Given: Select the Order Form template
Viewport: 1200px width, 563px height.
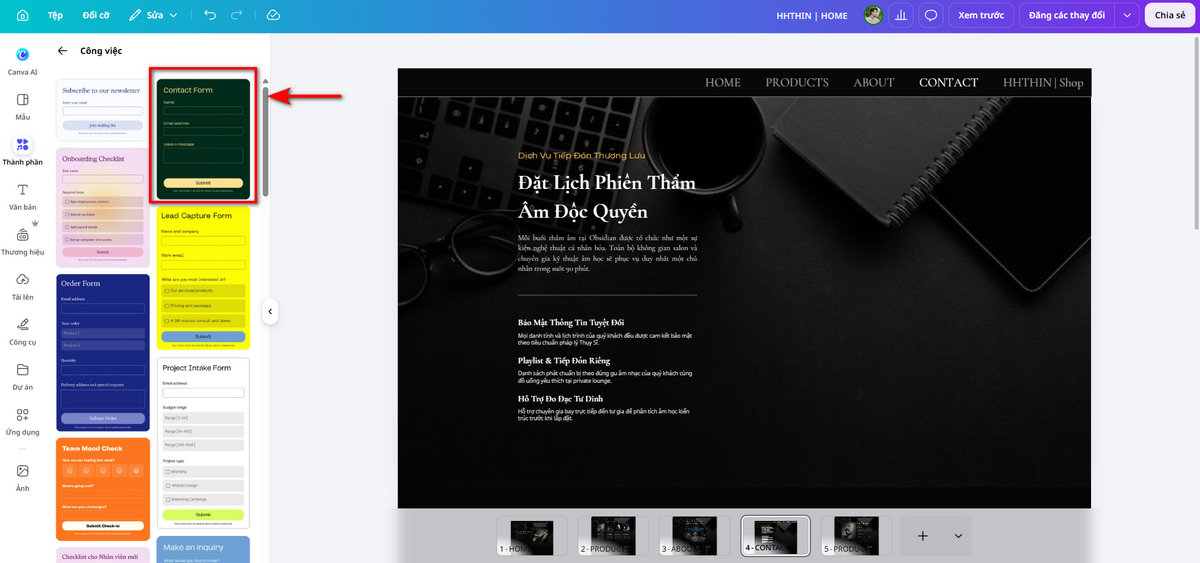Looking at the screenshot, I should coord(103,352).
